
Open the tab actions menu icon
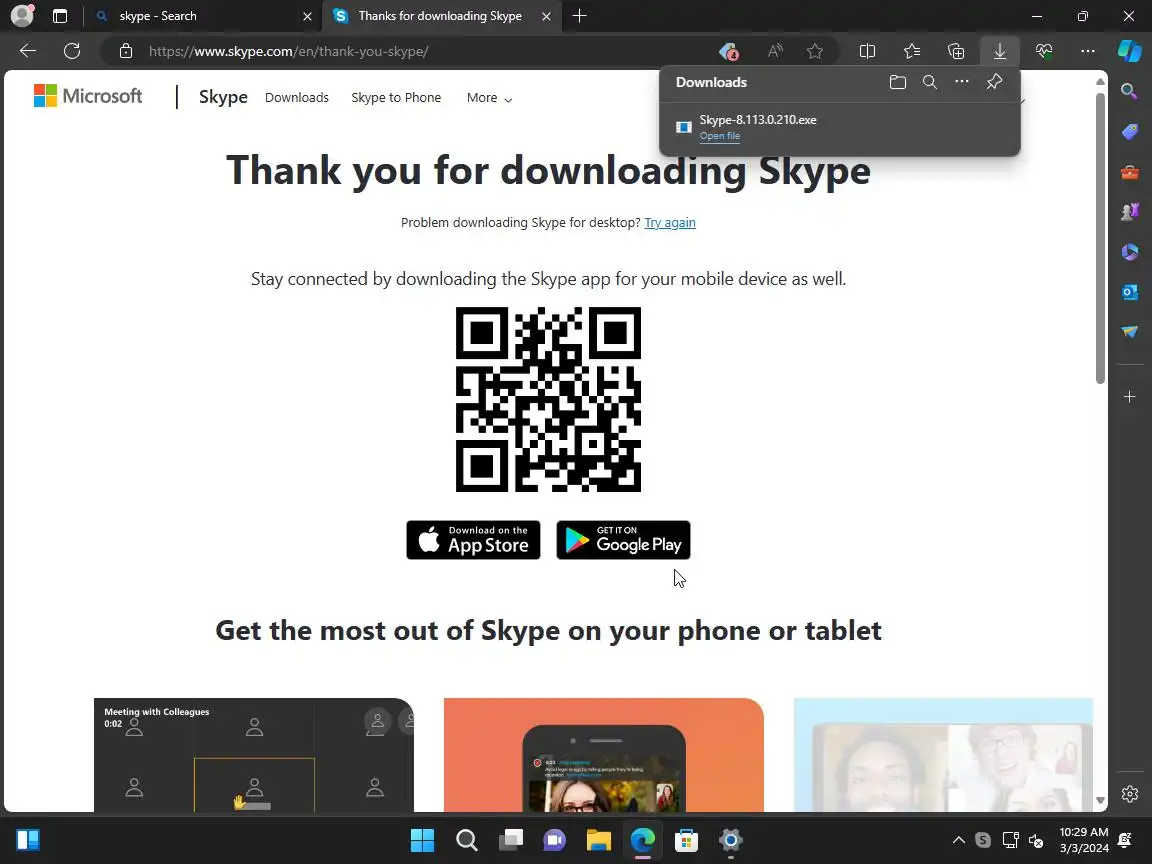pos(60,16)
